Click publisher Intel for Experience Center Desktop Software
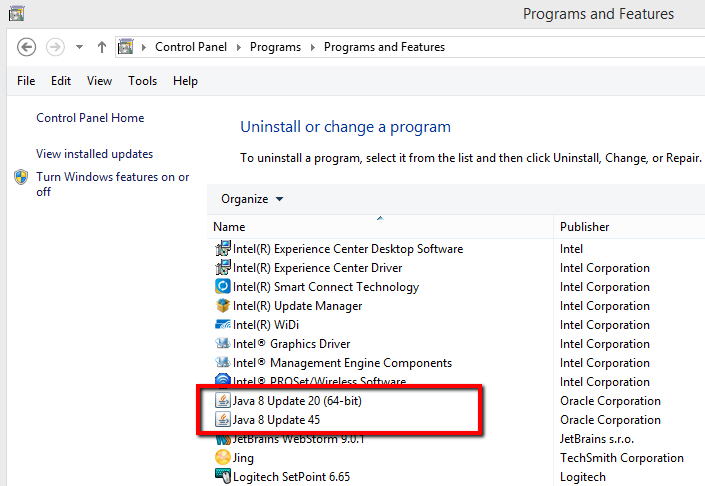Viewport: 705px width, 486px height. (571, 249)
